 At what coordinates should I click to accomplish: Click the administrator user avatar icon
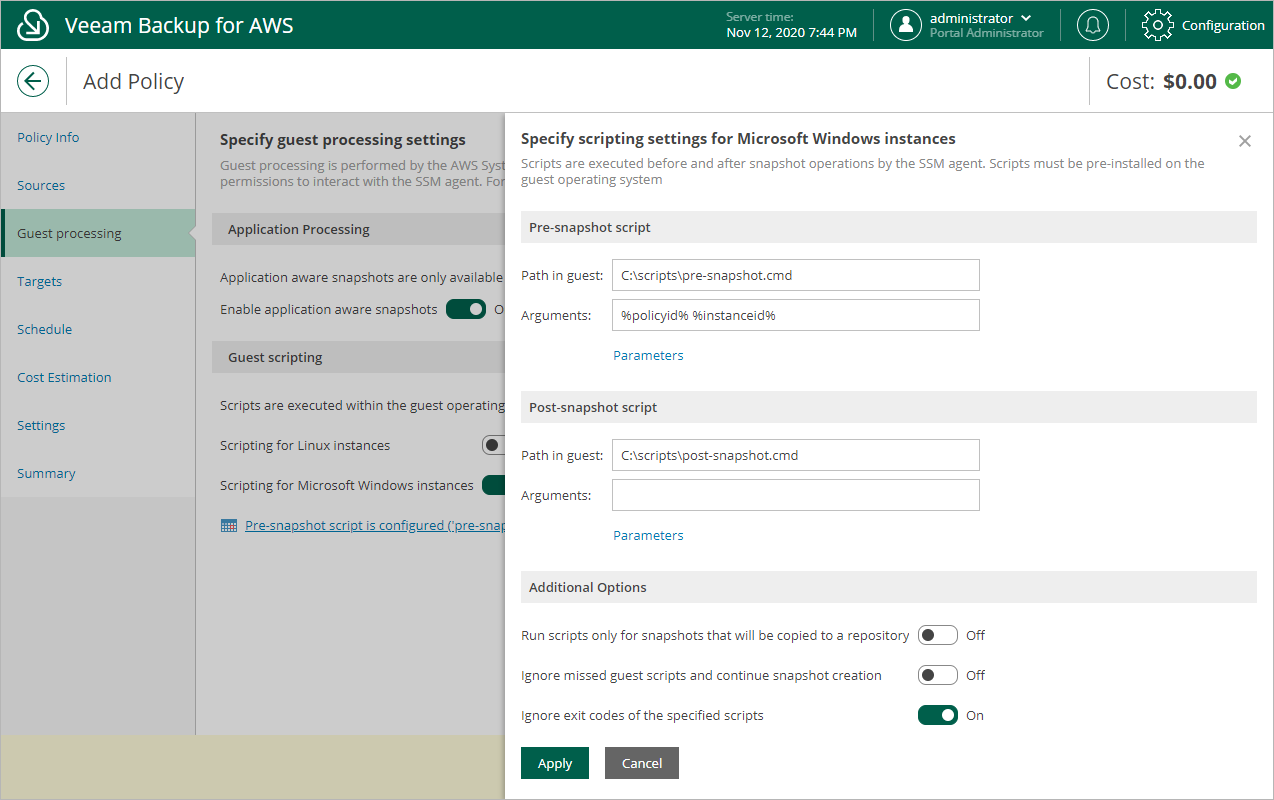pos(906,25)
